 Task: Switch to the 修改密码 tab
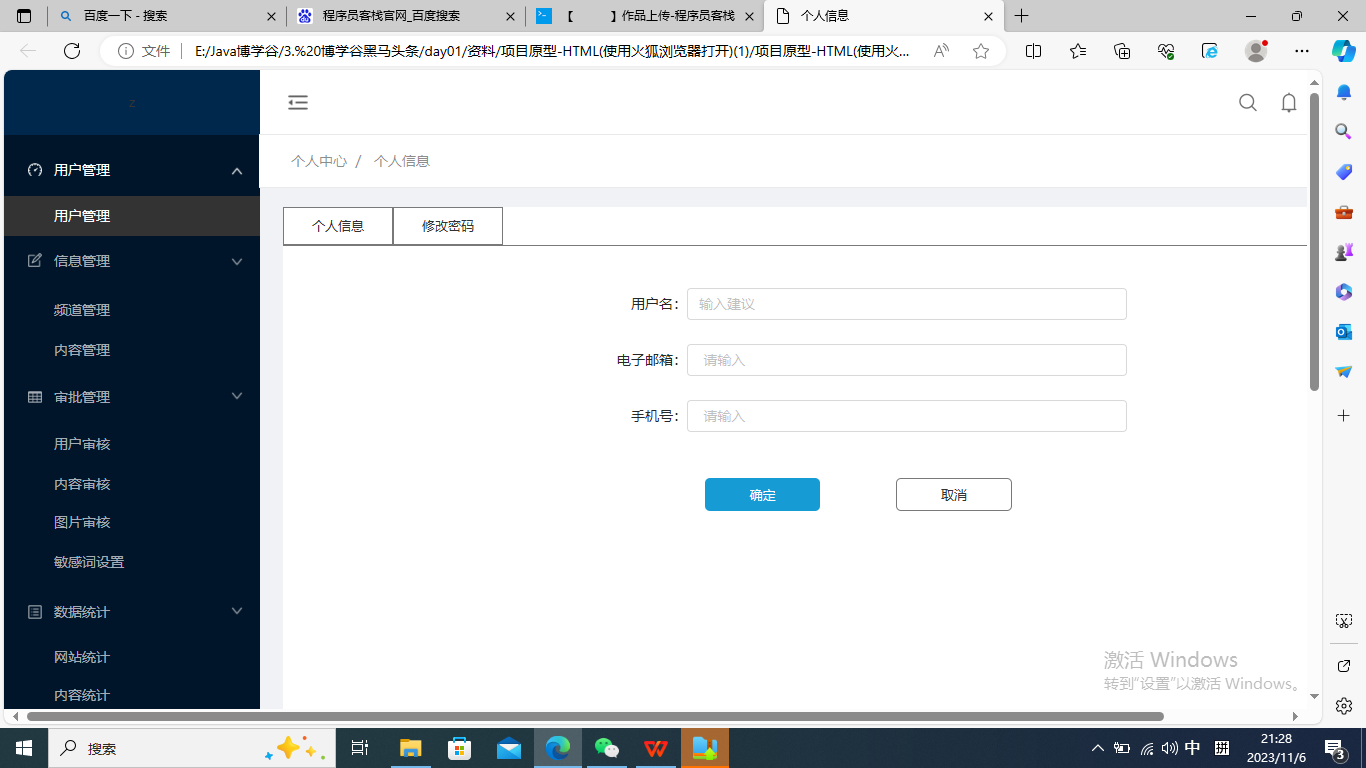[448, 226]
